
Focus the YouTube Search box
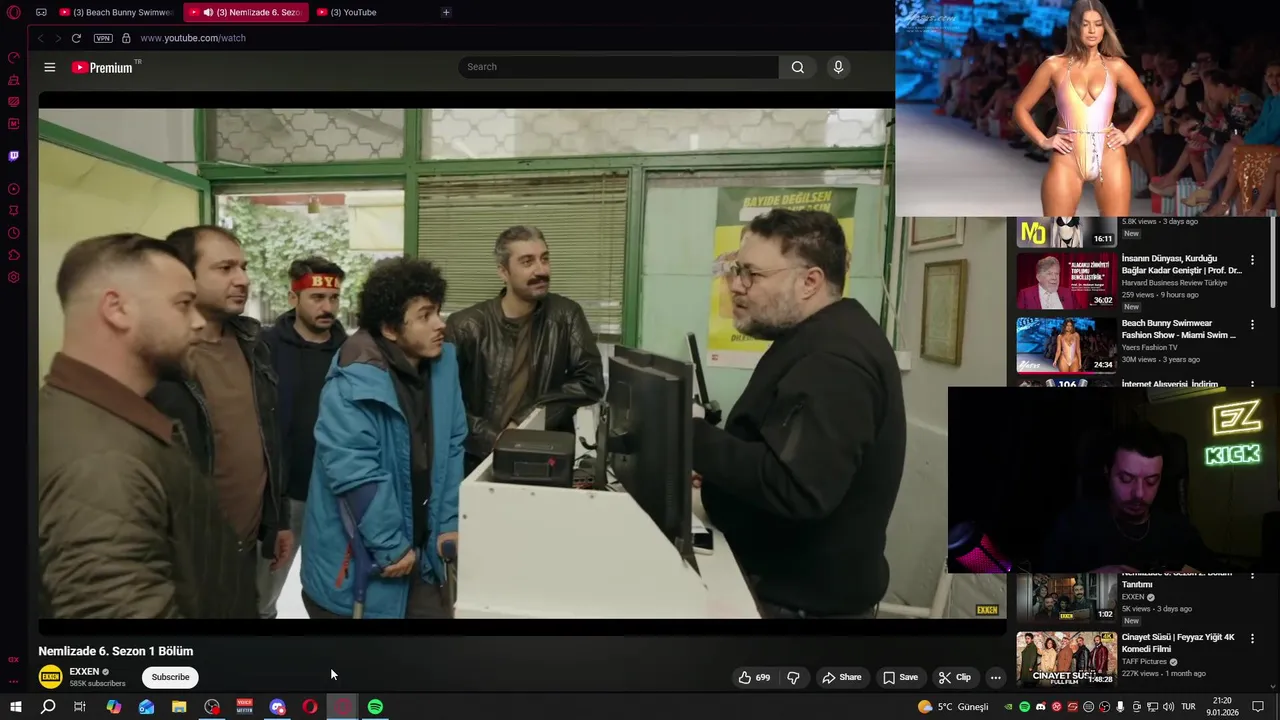coord(618,67)
